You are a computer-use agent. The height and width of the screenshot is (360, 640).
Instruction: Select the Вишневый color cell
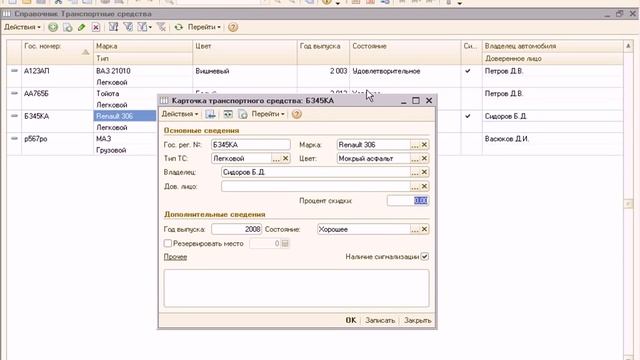(244, 71)
